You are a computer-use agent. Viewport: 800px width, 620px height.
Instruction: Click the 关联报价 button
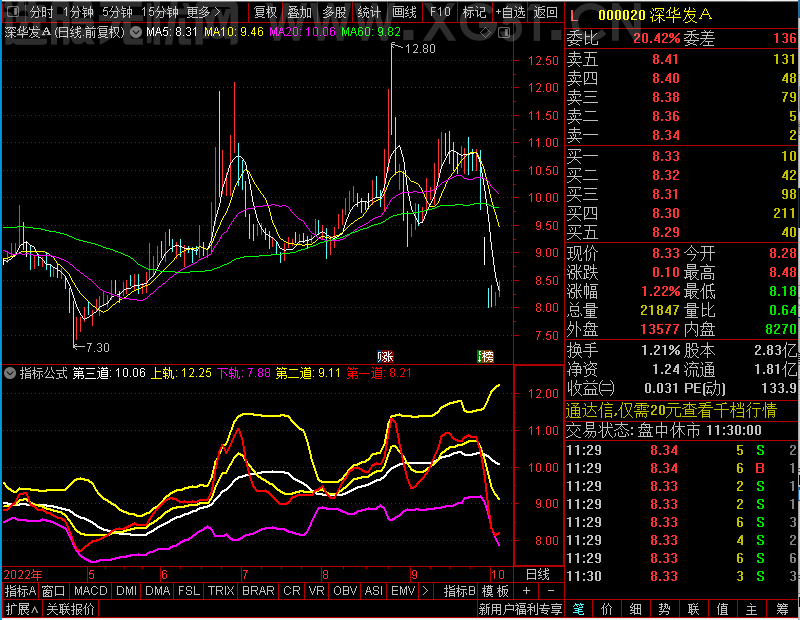click(70, 609)
